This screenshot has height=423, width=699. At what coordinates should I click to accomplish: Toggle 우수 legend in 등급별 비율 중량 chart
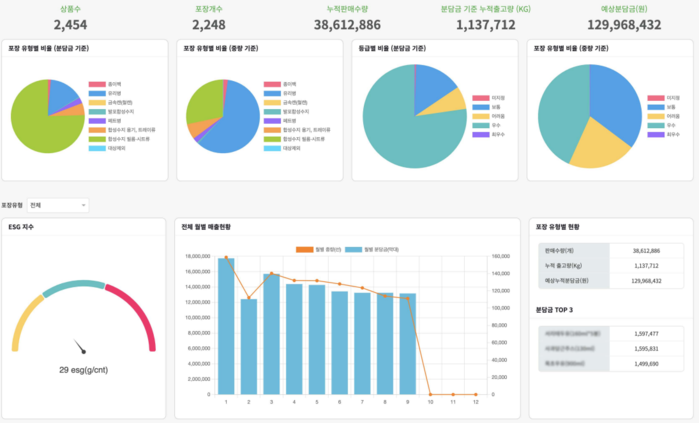coord(660,125)
